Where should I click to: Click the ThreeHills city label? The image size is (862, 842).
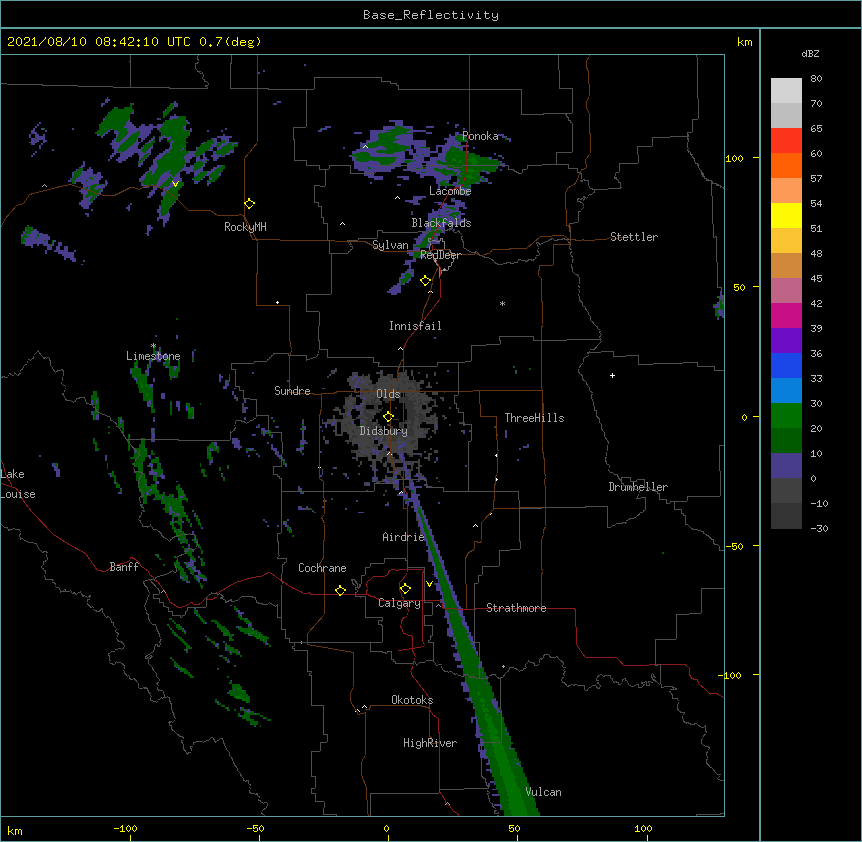click(x=534, y=418)
